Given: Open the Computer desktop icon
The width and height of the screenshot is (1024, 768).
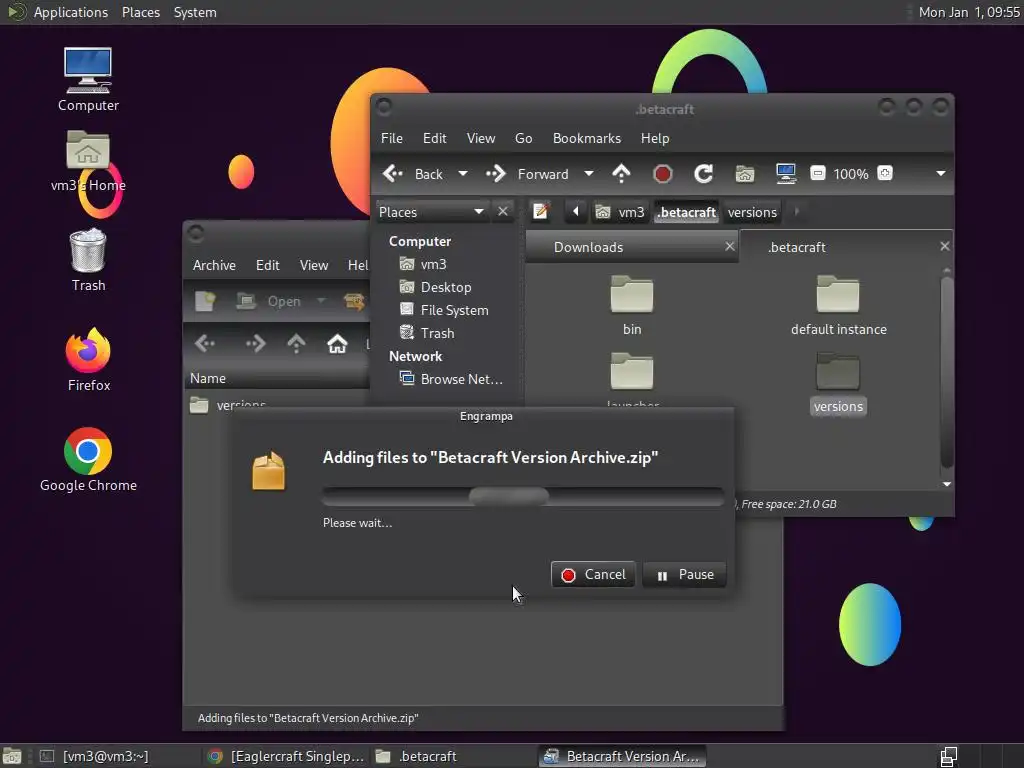Looking at the screenshot, I should click(x=88, y=80).
